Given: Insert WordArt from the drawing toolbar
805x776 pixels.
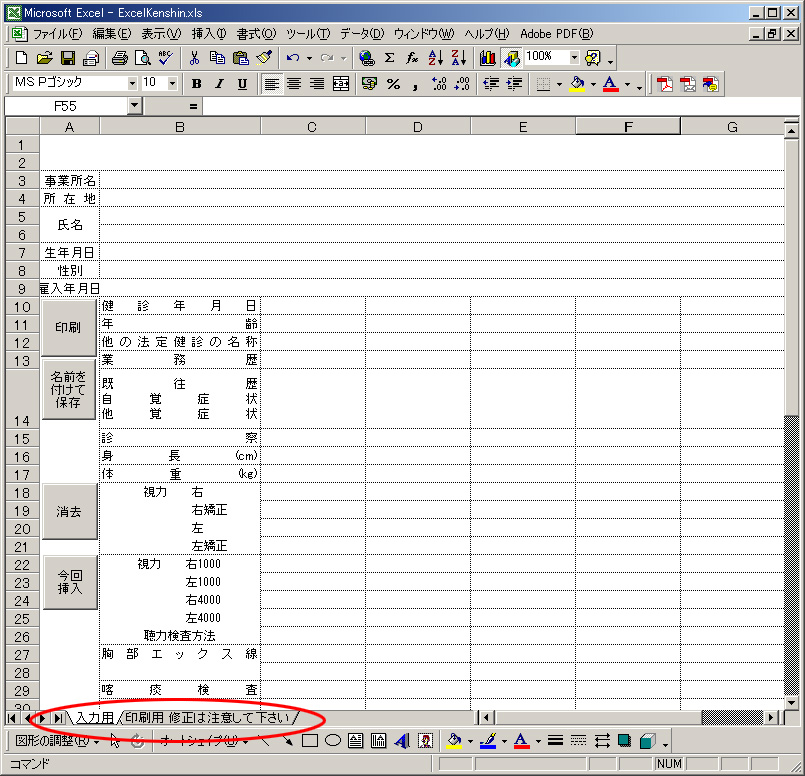Looking at the screenshot, I should tap(402, 741).
